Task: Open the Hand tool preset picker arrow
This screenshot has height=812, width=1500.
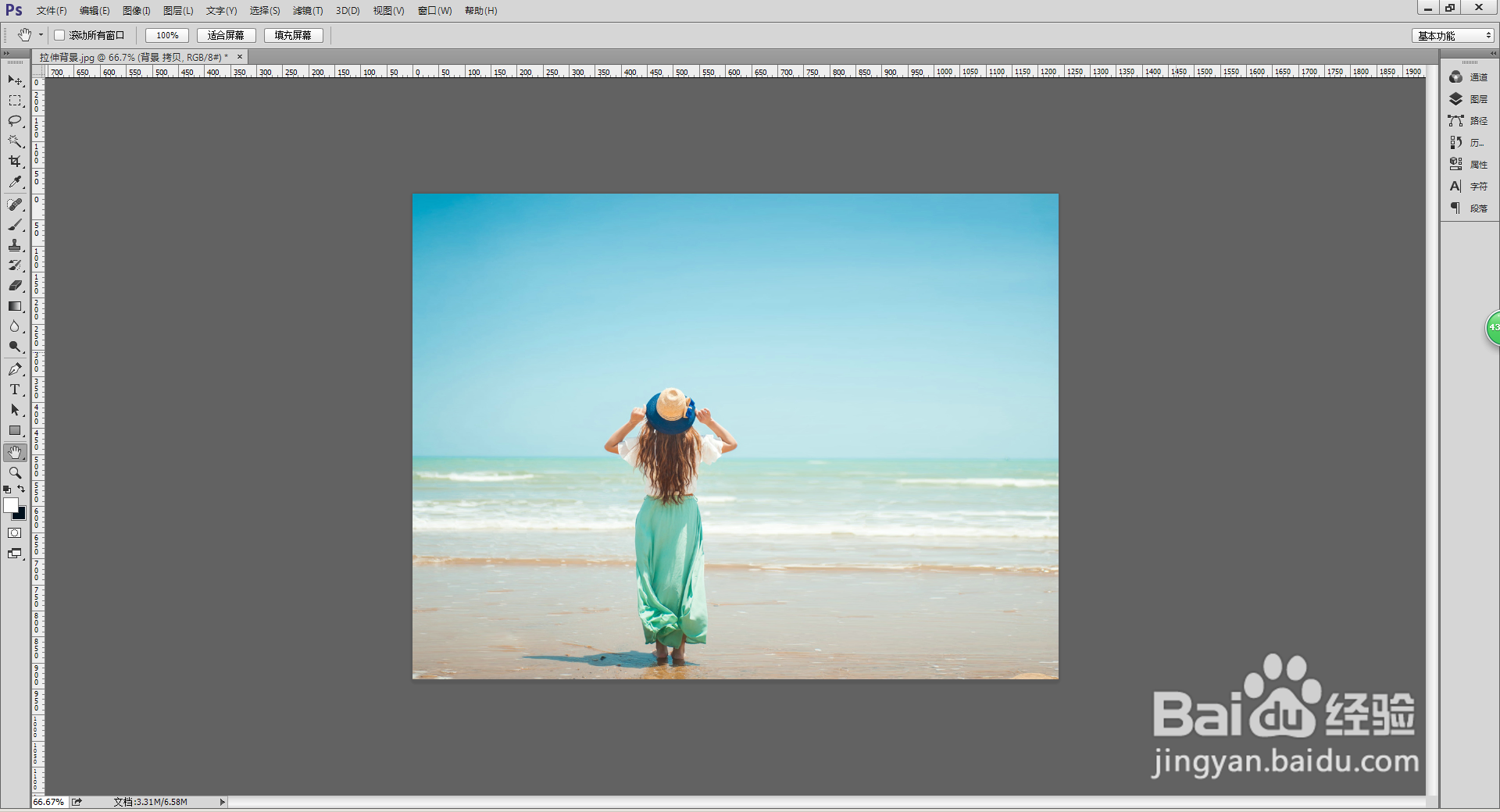Action: point(41,35)
